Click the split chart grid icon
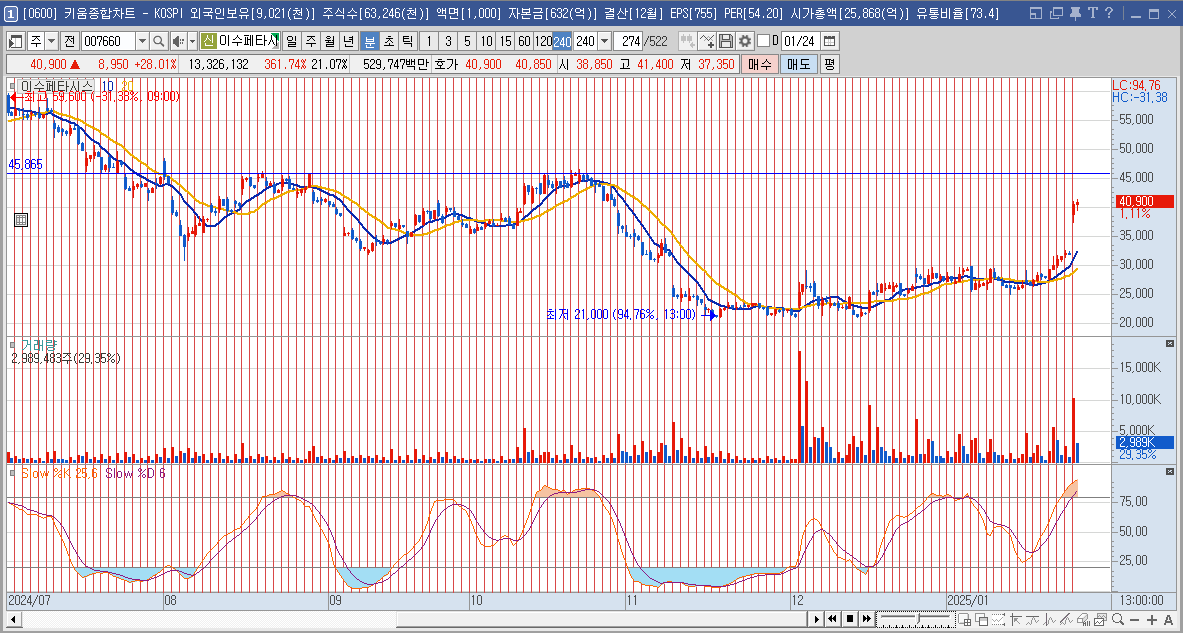Screen dimensions: 1183x633 [964, 619]
